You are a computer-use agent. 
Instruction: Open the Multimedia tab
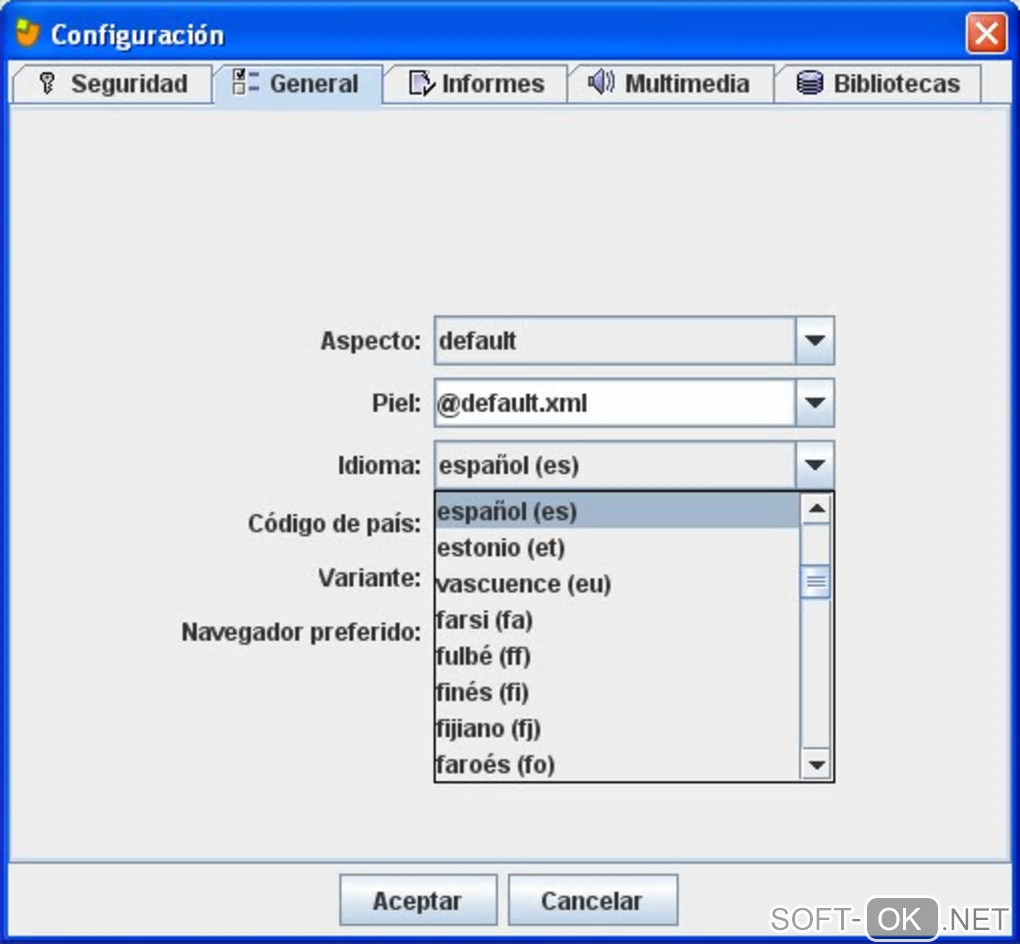[671, 84]
